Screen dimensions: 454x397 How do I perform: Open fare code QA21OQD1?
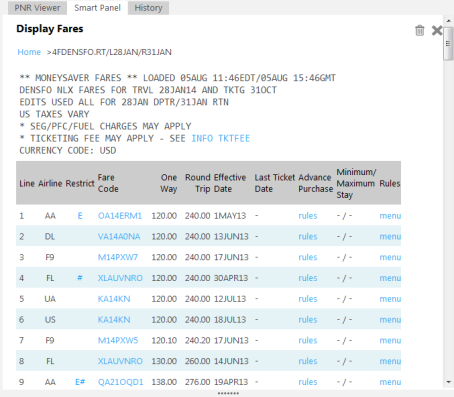point(121,382)
